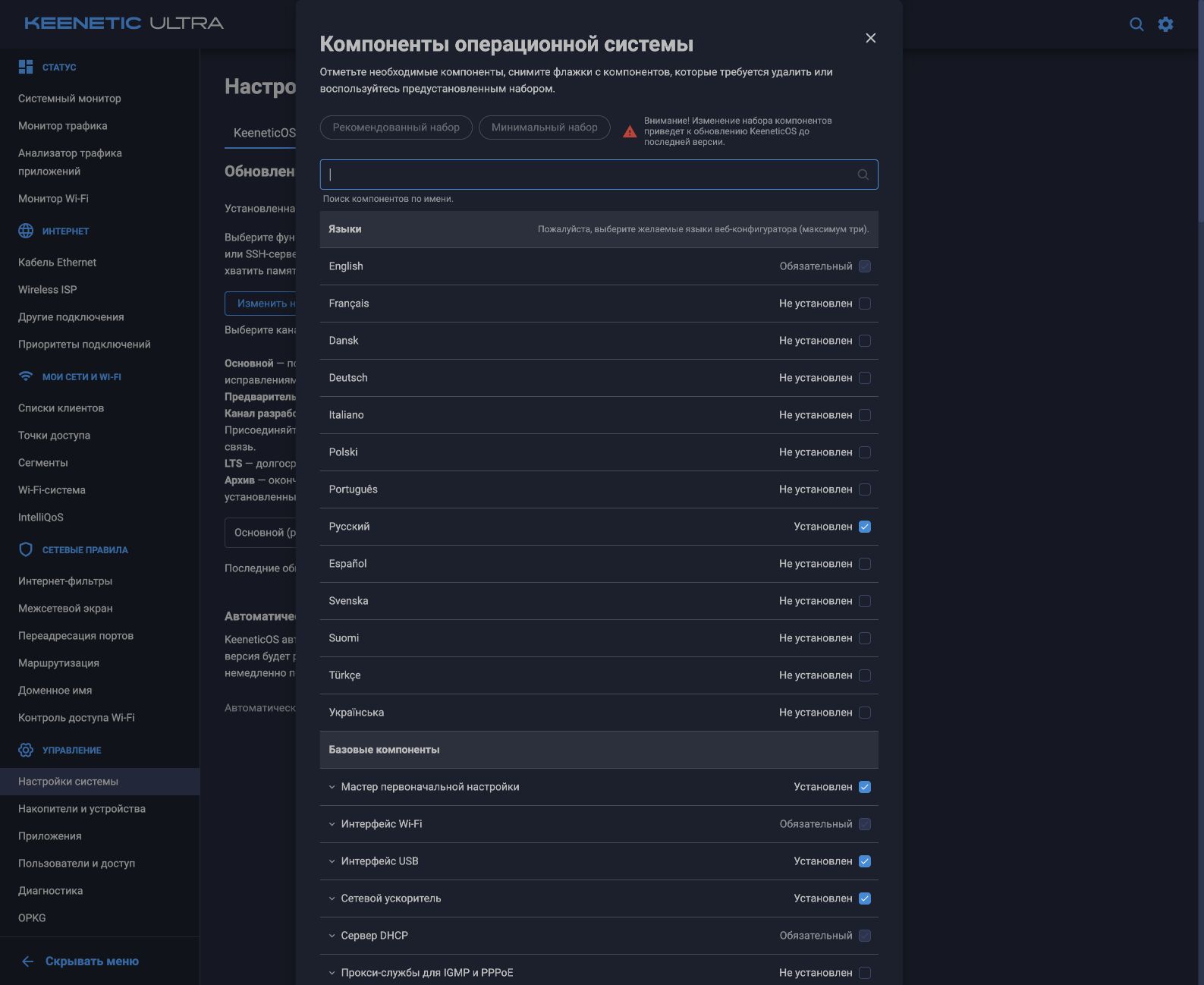1204x985 pixels.
Task: Uncheck Мастер первоначальной настройки checkbox
Action: 865,787
